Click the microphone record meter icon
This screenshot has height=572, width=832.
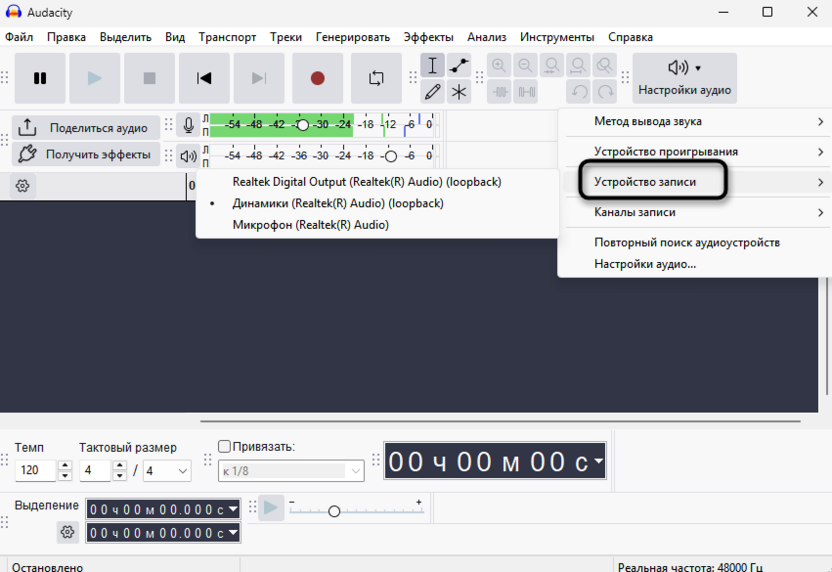(188, 125)
